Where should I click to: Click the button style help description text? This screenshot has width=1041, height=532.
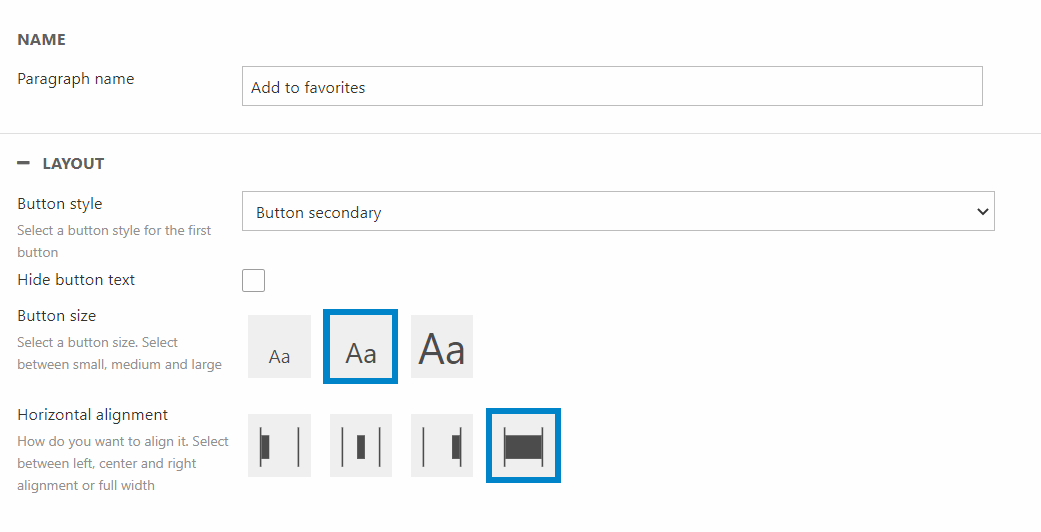pos(114,241)
